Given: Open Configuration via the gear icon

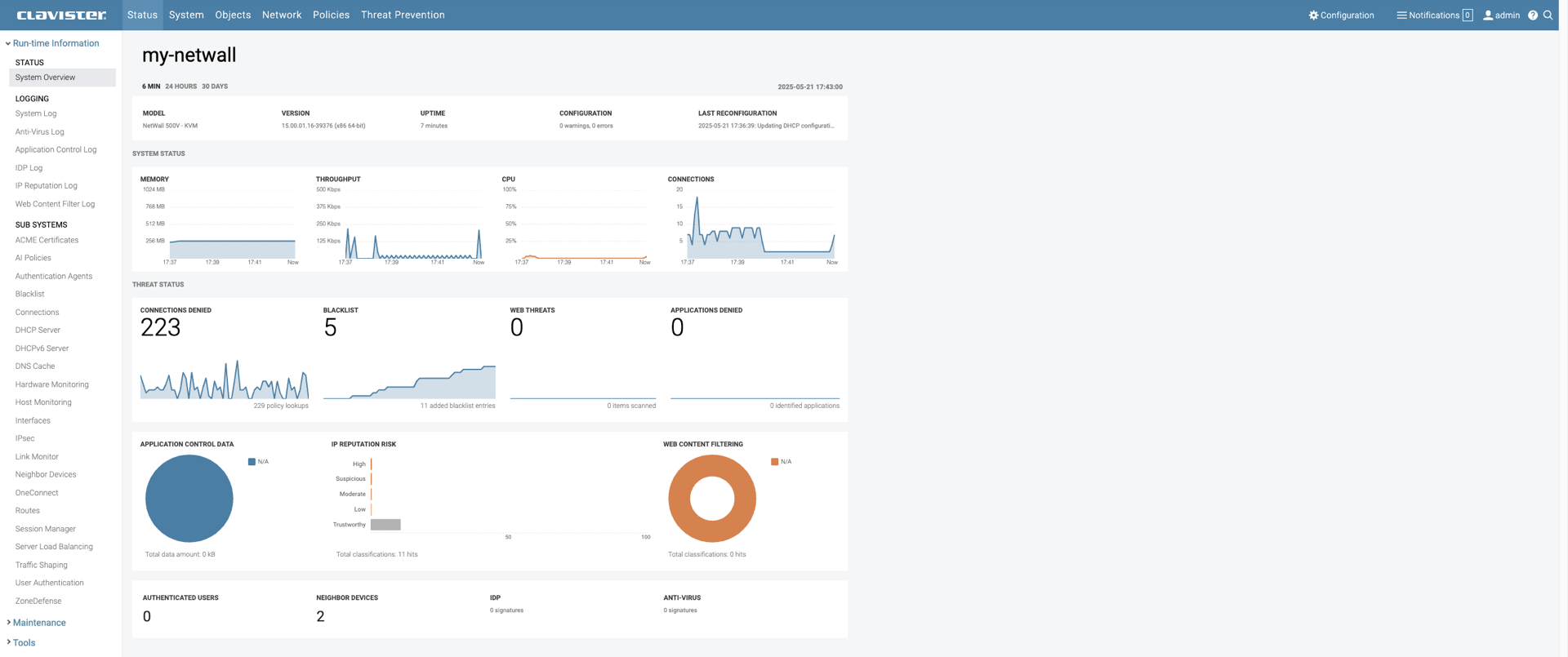Looking at the screenshot, I should click(1313, 15).
